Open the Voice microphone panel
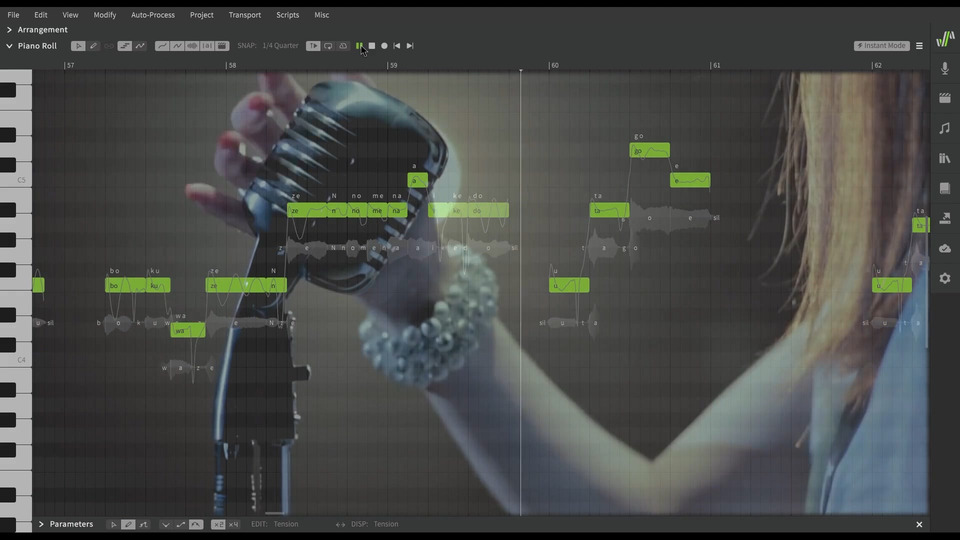The image size is (960, 540). click(945, 69)
